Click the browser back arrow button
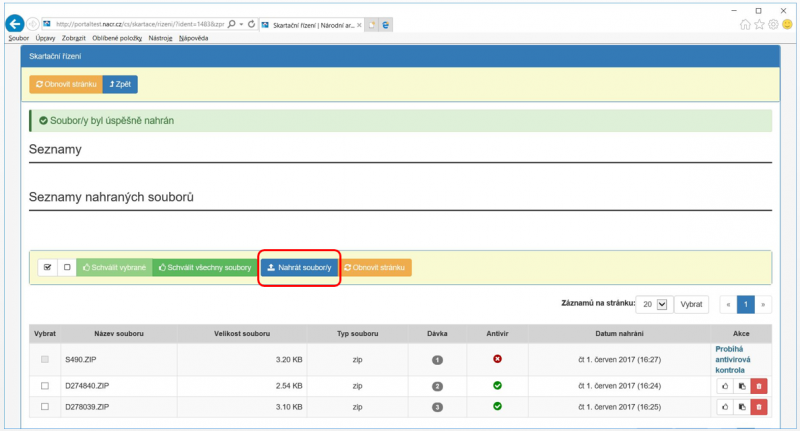Screen dimensions: 800x431 [x=15, y=23]
